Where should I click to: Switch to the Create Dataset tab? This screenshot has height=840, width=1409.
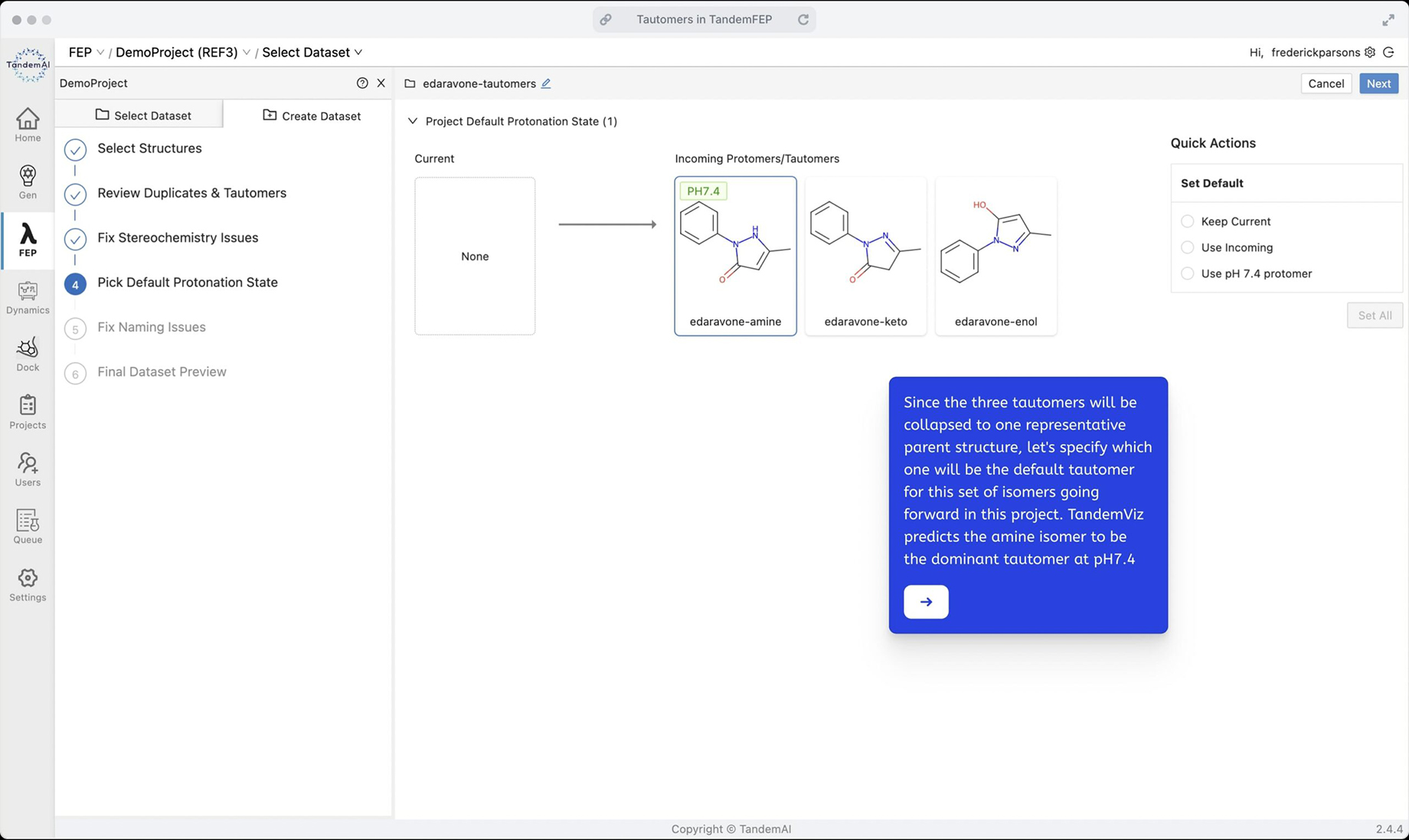point(312,116)
